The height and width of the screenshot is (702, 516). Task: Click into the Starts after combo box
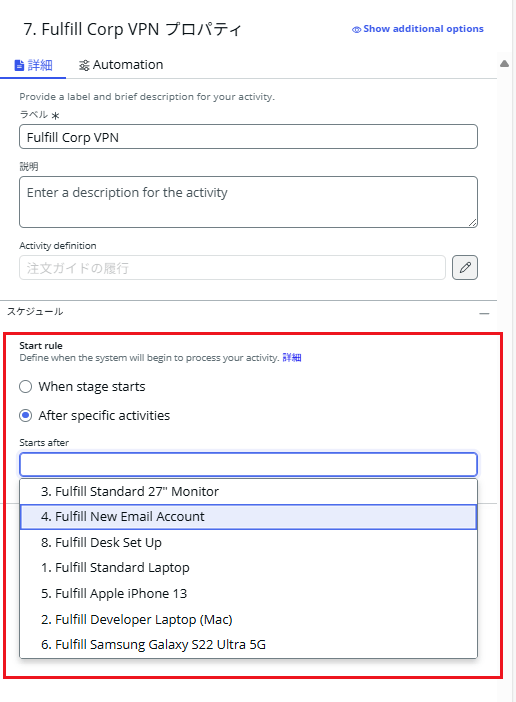[248, 464]
